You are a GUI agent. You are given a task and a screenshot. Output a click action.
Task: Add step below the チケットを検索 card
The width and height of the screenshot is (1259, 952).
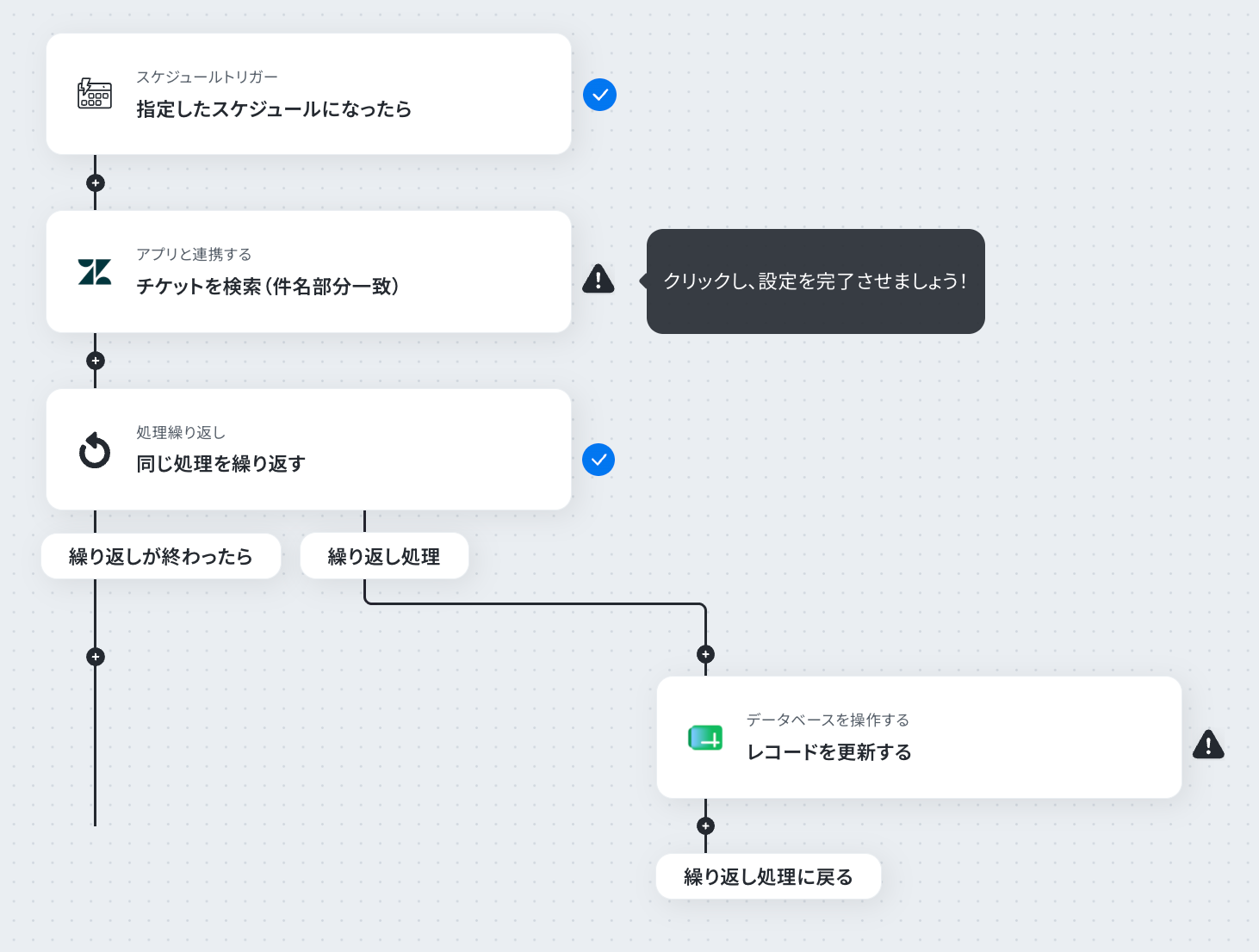96,361
